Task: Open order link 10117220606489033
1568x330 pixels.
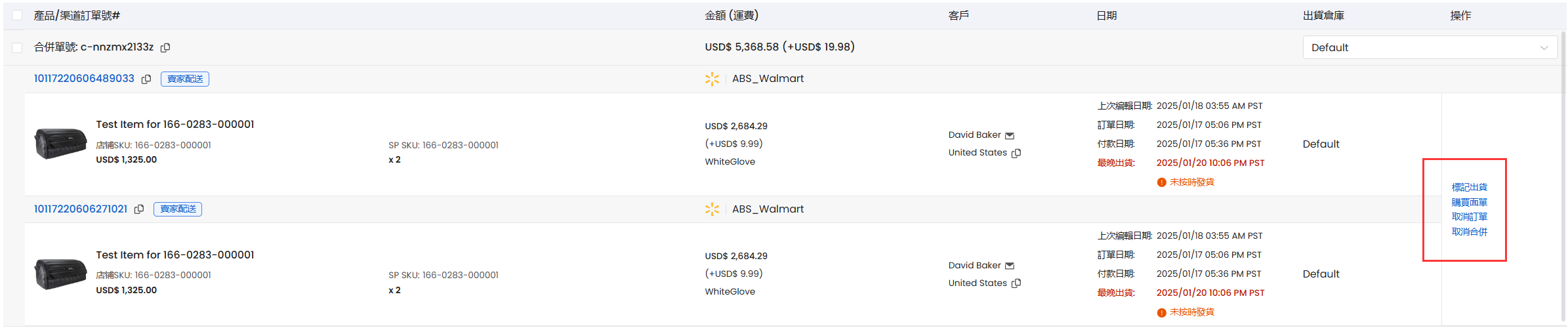Action: coord(84,79)
